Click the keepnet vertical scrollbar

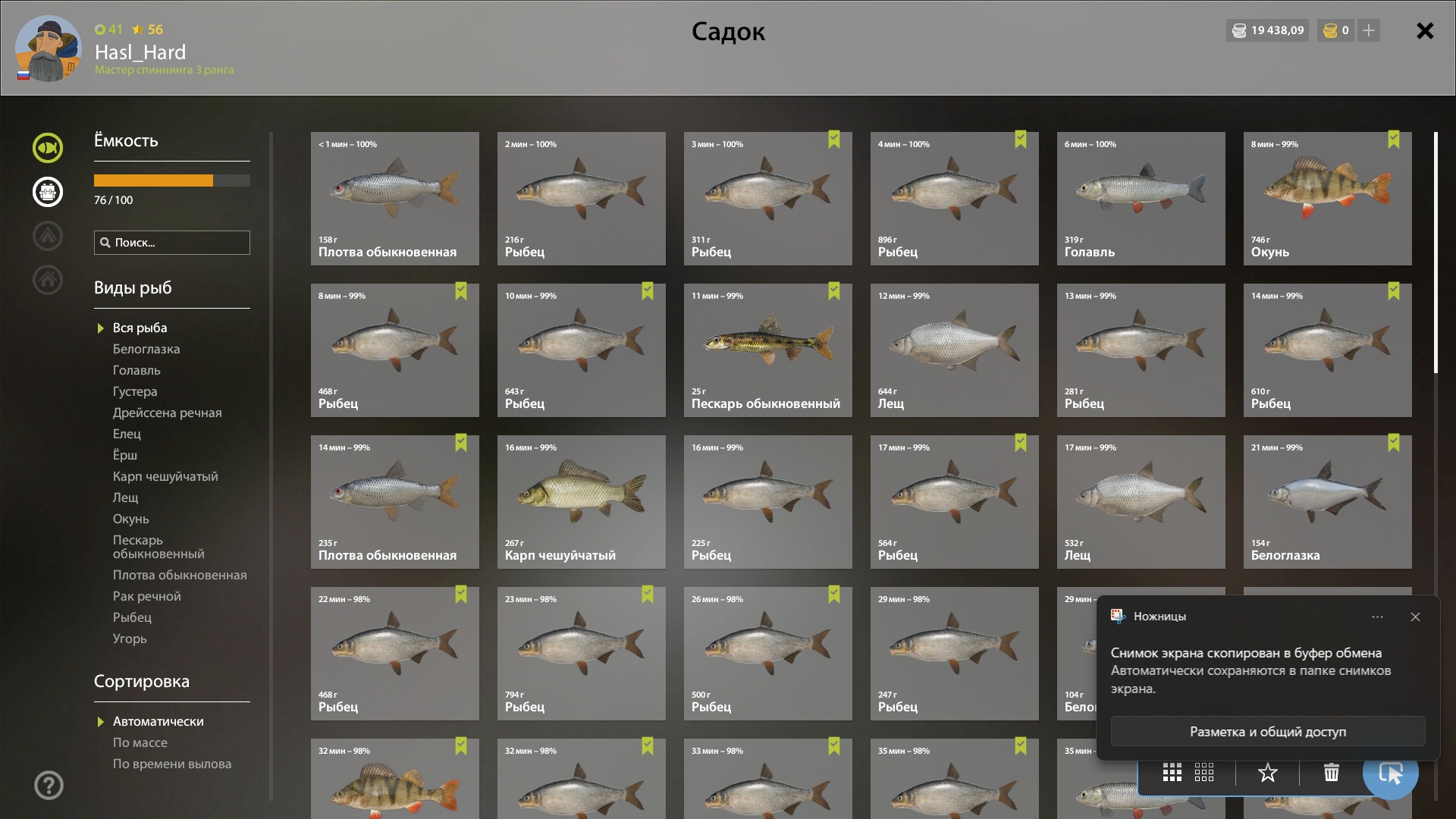(1436, 253)
